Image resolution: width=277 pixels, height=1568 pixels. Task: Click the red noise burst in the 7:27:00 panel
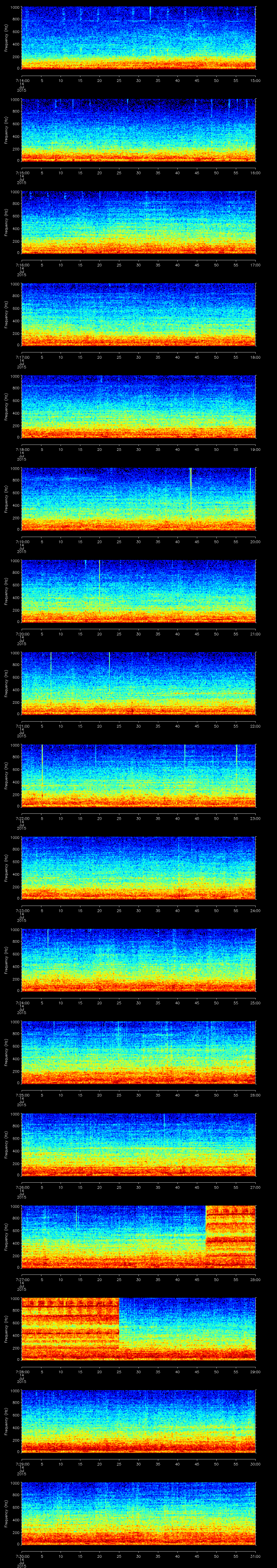click(231, 1237)
